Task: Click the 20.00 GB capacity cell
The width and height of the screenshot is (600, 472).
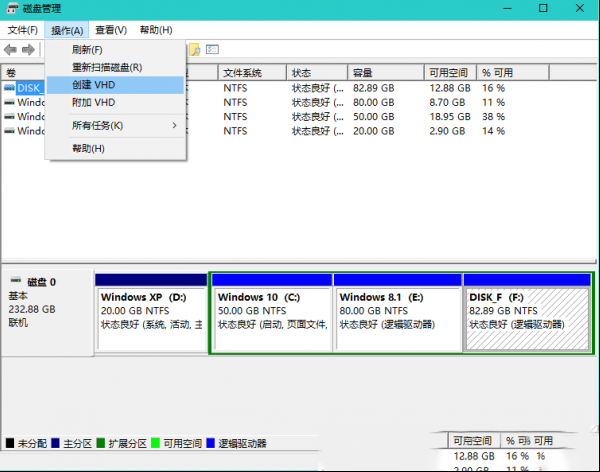Action: click(373, 131)
